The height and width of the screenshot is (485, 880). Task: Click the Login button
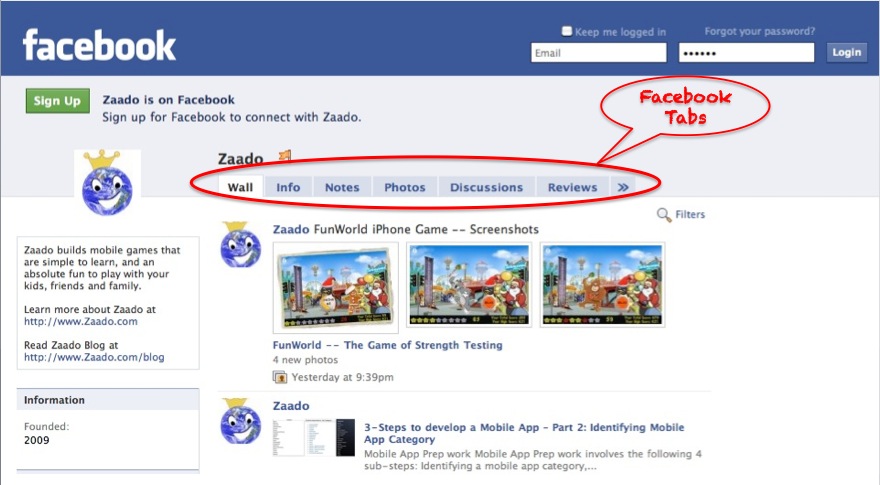tap(846, 52)
